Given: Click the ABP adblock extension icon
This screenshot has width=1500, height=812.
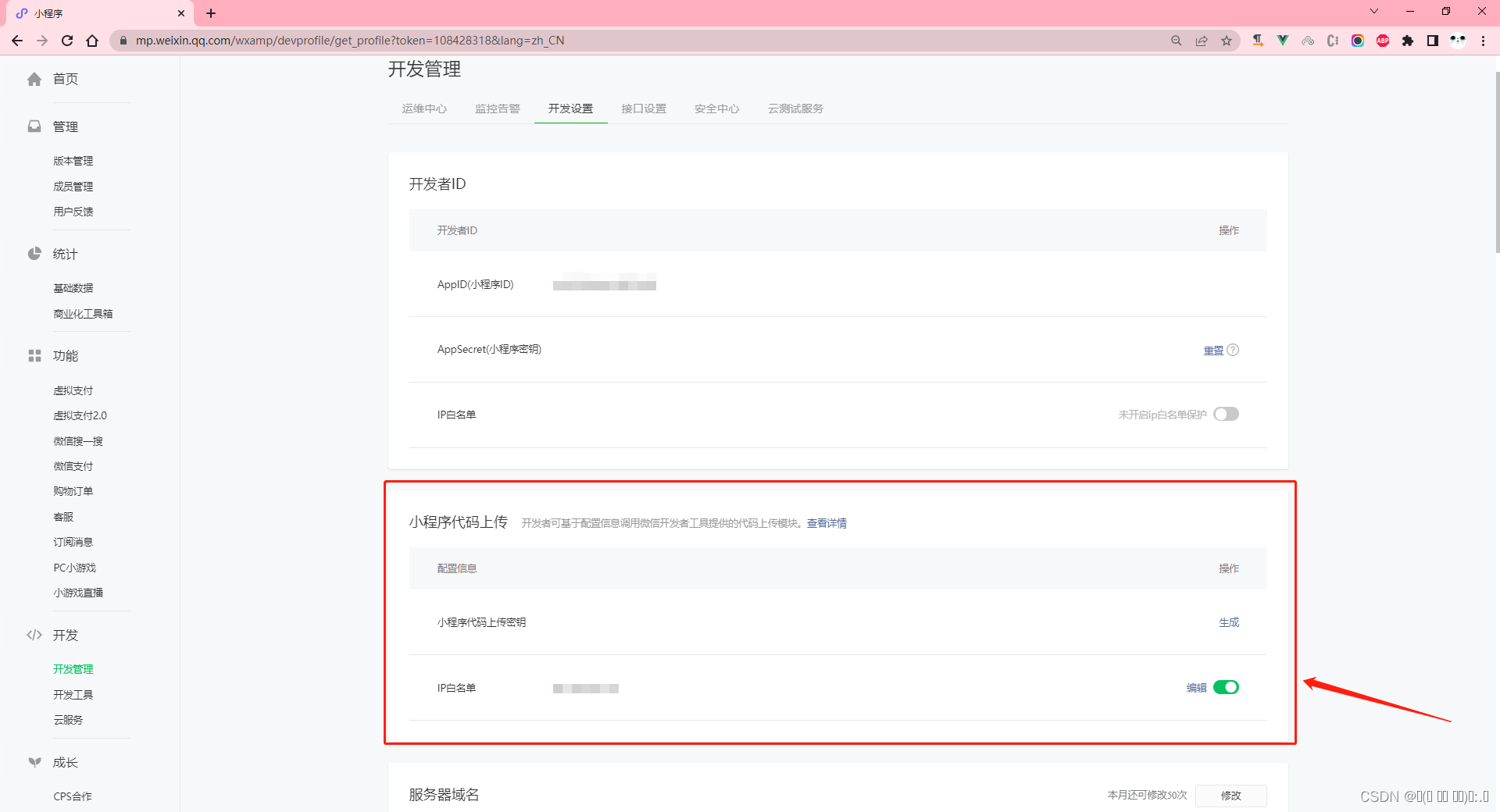Looking at the screenshot, I should tap(1383, 41).
